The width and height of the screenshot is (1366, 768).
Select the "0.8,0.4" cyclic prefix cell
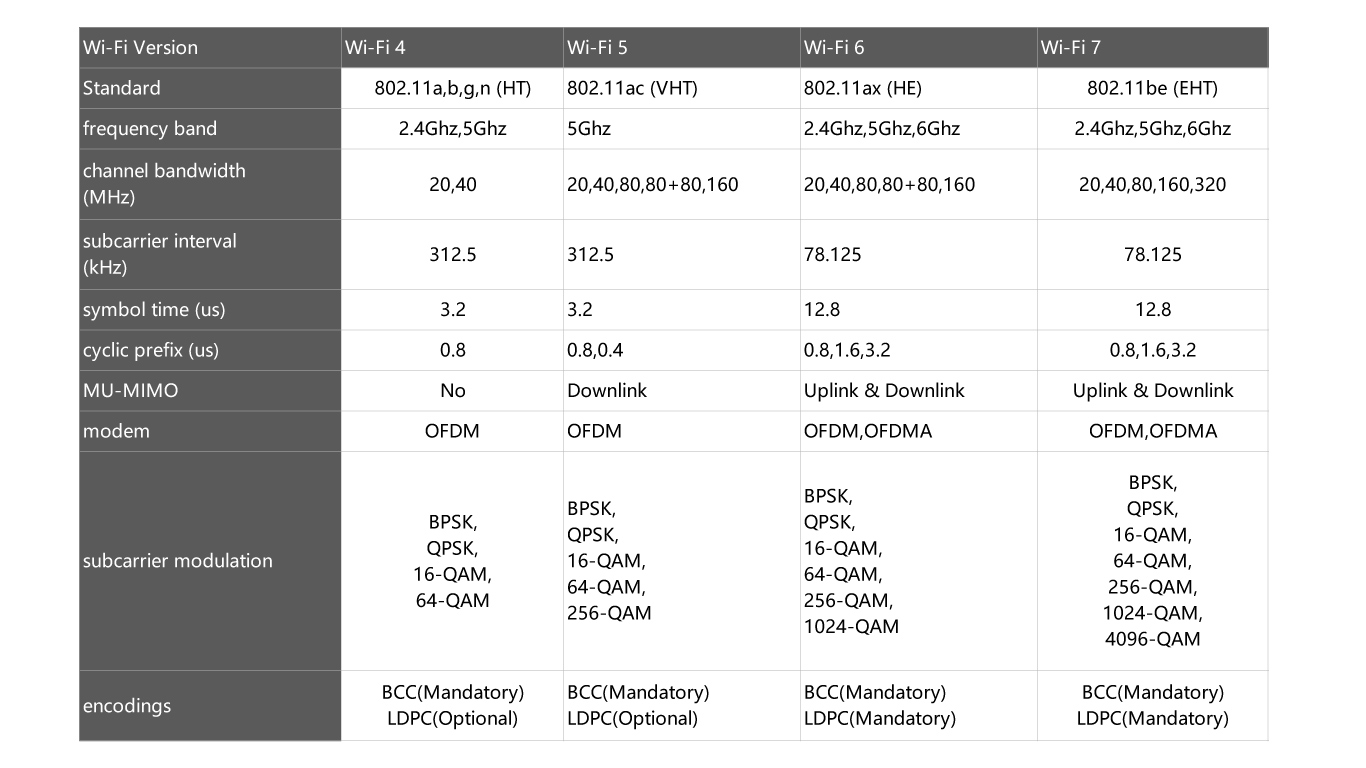click(x=600, y=350)
